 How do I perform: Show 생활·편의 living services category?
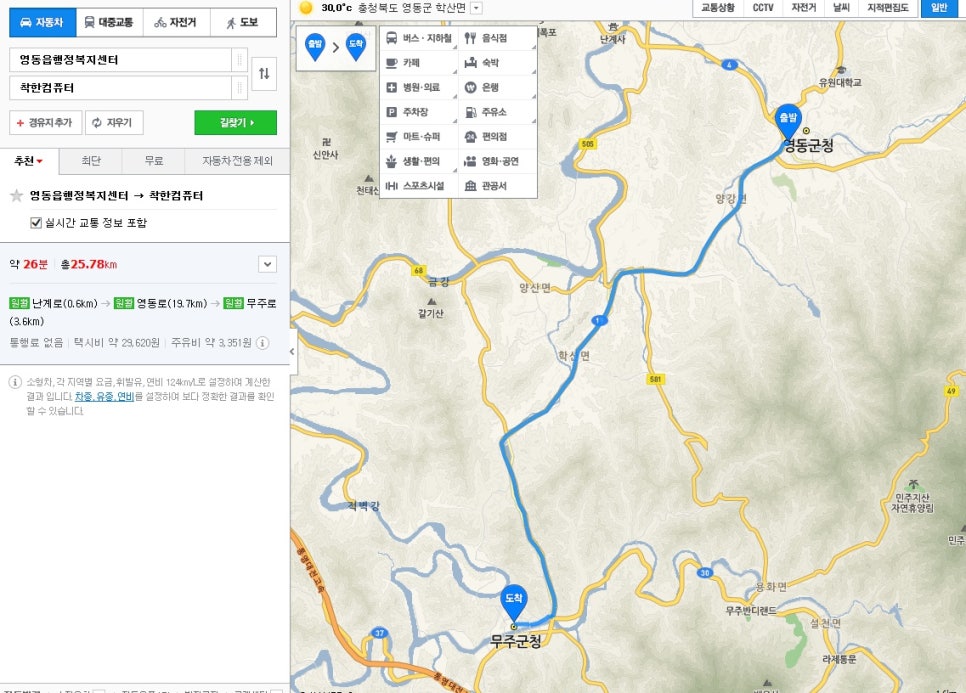coord(419,161)
